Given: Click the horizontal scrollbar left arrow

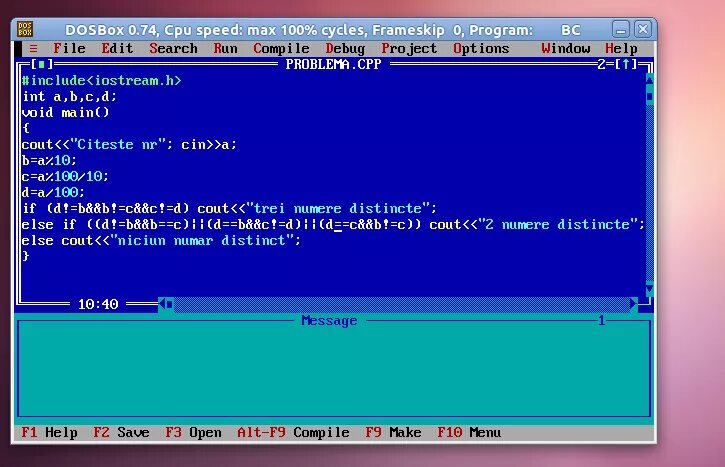Looking at the screenshot, I should coord(162,304).
